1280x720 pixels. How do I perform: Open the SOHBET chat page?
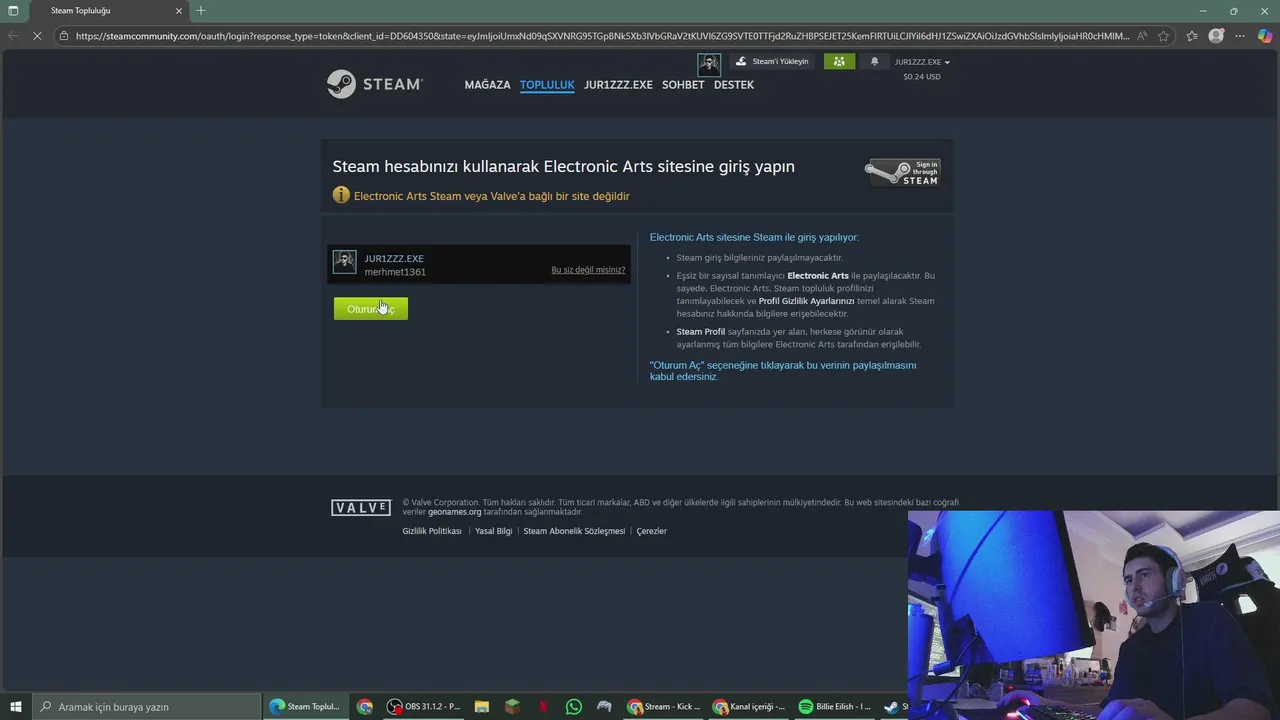tap(683, 85)
